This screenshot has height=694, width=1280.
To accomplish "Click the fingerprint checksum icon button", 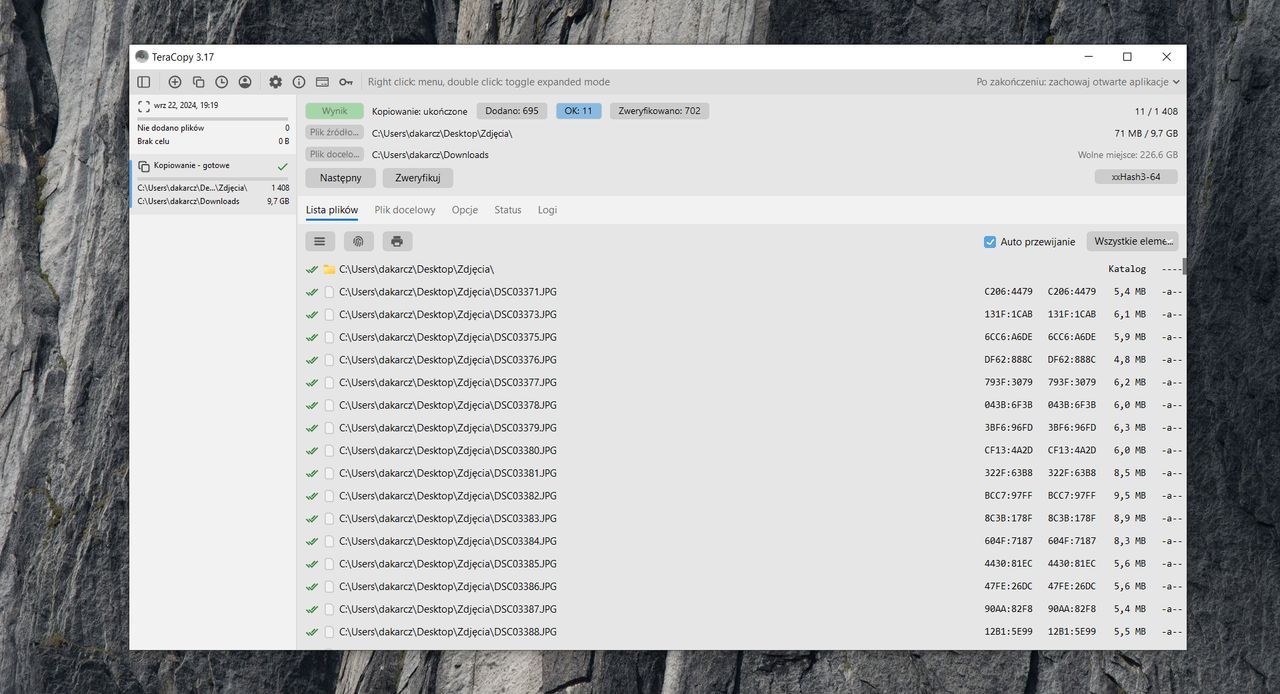I will (359, 241).
